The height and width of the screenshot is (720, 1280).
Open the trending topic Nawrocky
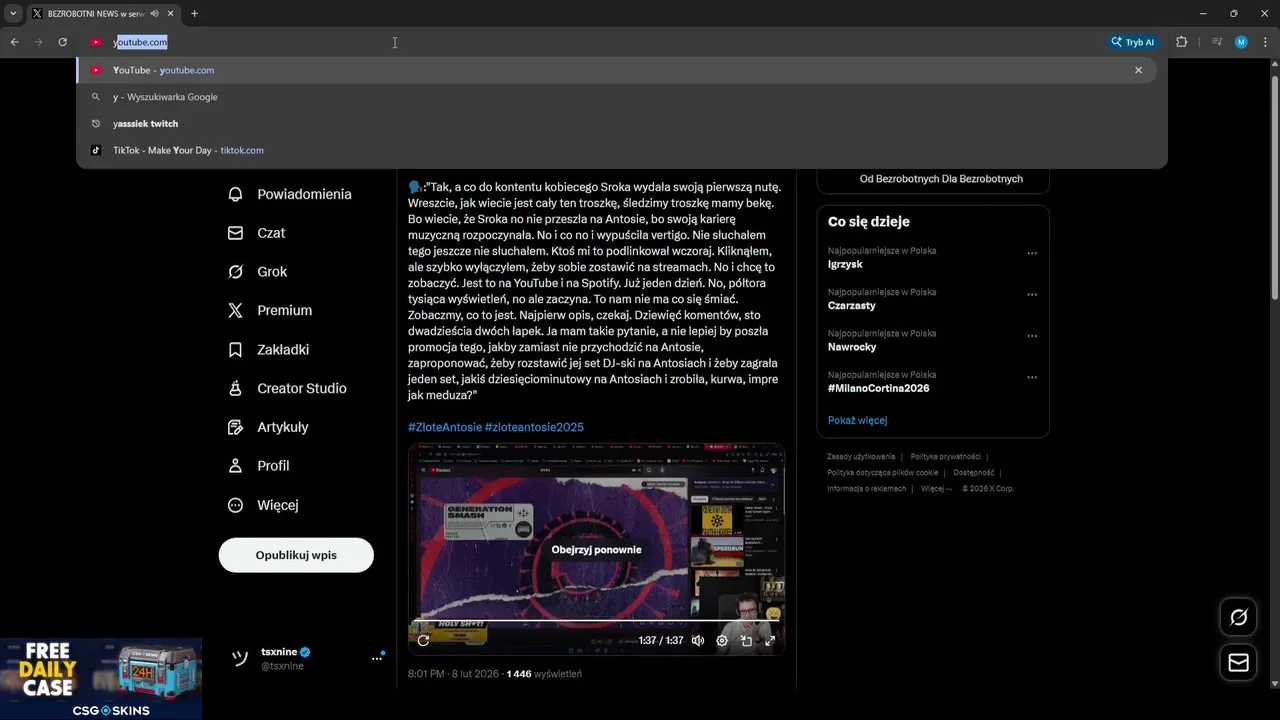point(852,347)
